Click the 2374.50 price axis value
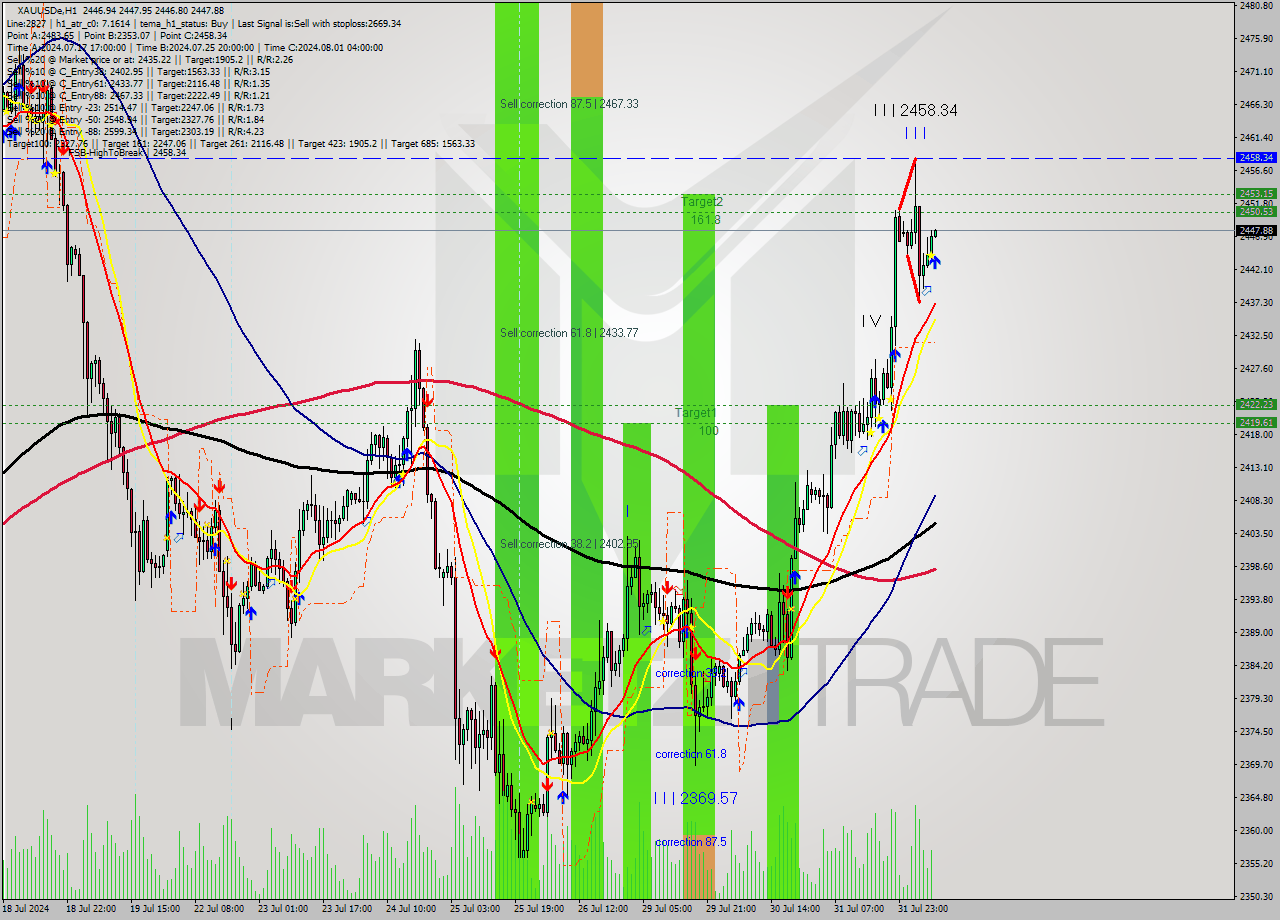Viewport: 1280px width, 920px height. pyautogui.click(x=1256, y=731)
